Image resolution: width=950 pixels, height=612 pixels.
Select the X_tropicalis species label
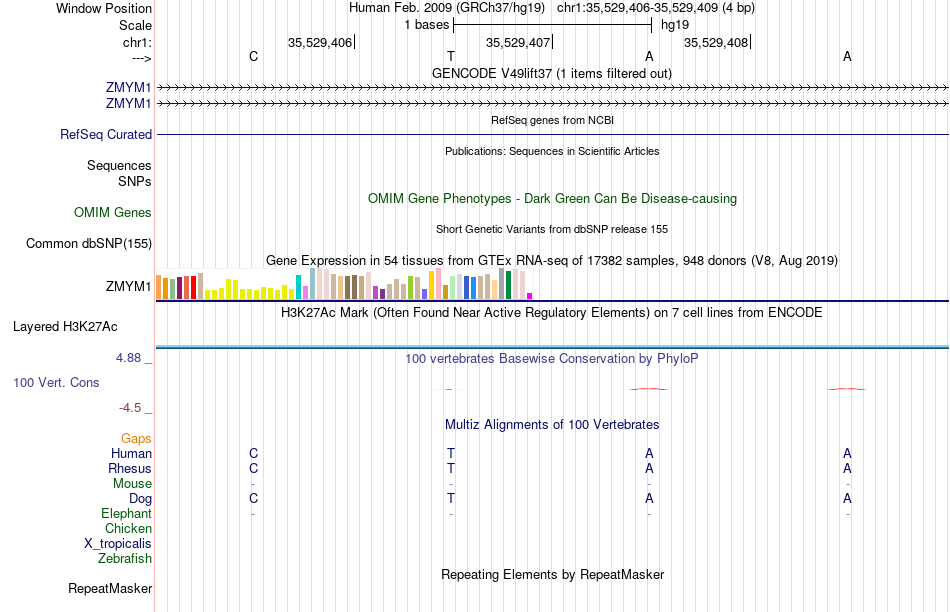tap(118, 544)
